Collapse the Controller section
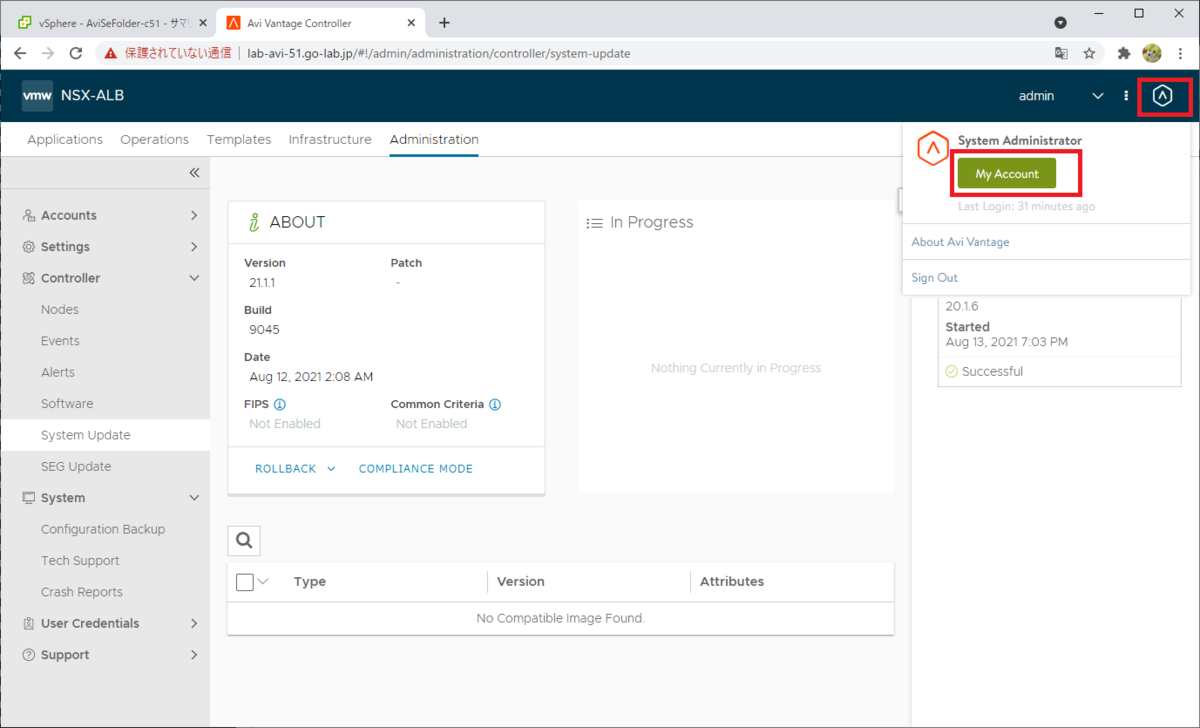The height and width of the screenshot is (728, 1200). 194,278
